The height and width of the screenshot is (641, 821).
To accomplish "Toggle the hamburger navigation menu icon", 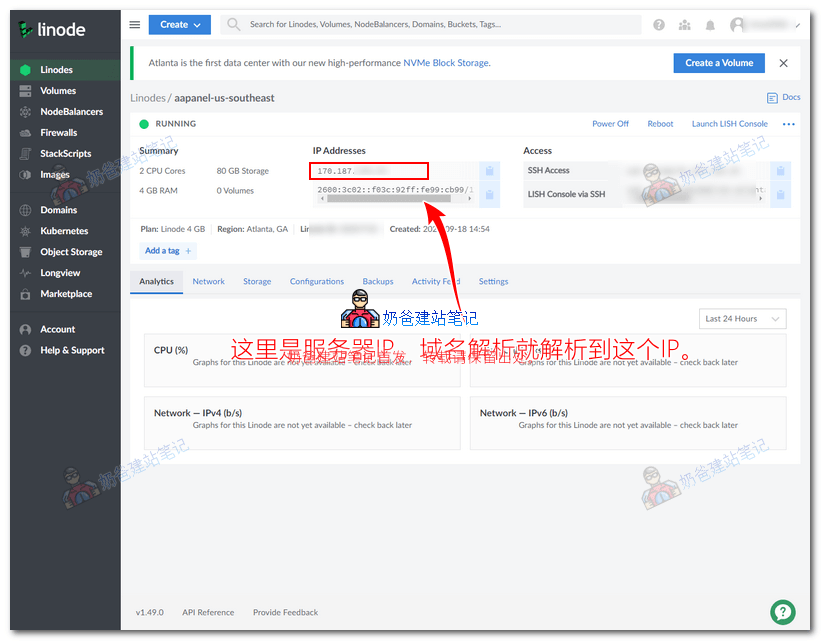I will (135, 24).
